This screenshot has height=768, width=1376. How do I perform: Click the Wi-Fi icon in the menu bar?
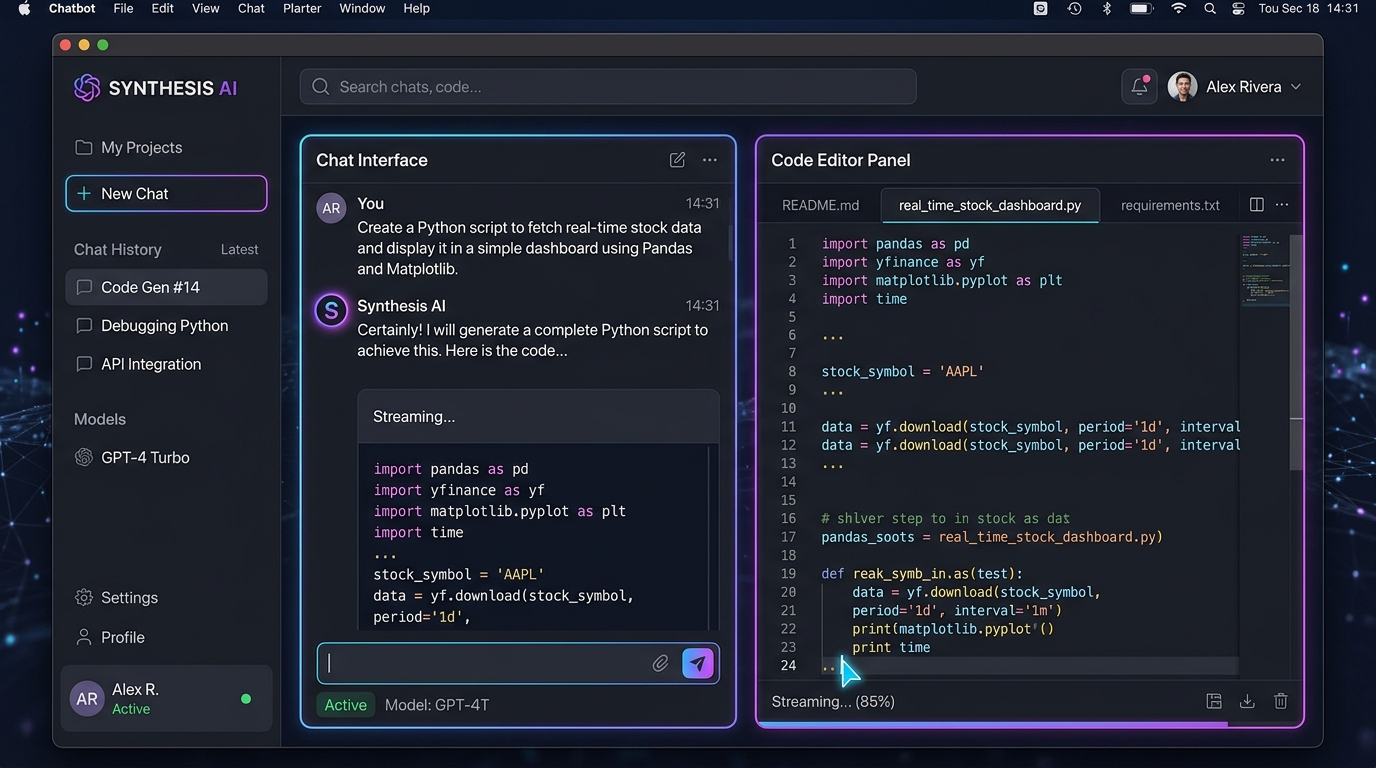click(x=1178, y=8)
